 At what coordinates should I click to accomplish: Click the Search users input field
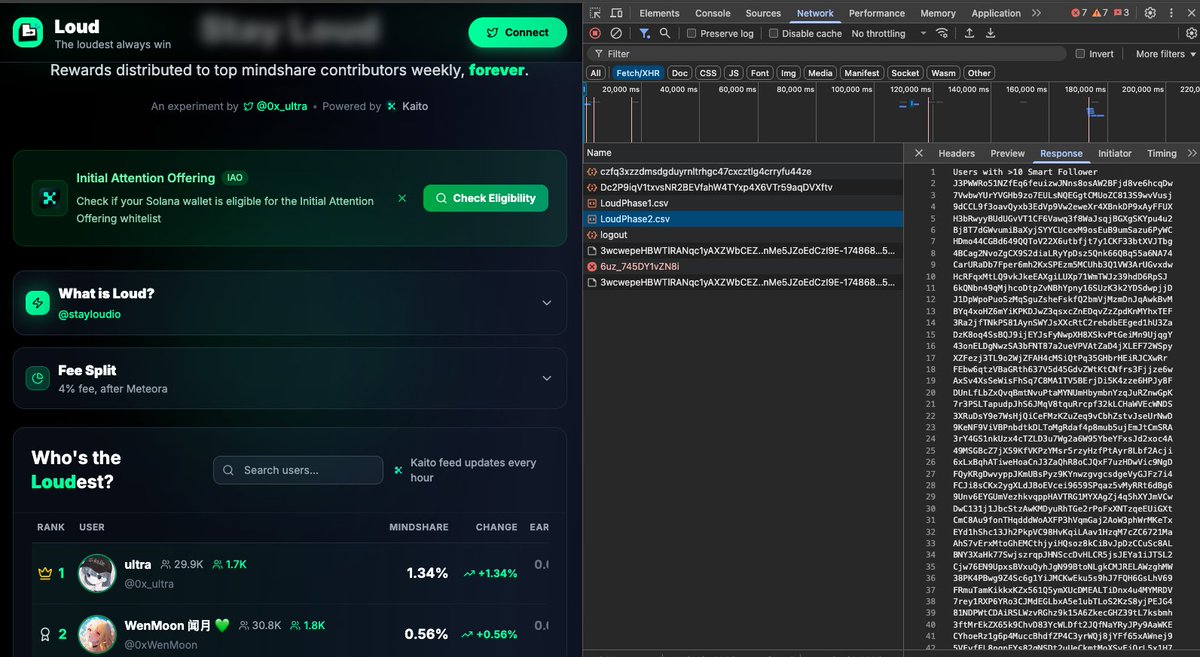[298, 470]
